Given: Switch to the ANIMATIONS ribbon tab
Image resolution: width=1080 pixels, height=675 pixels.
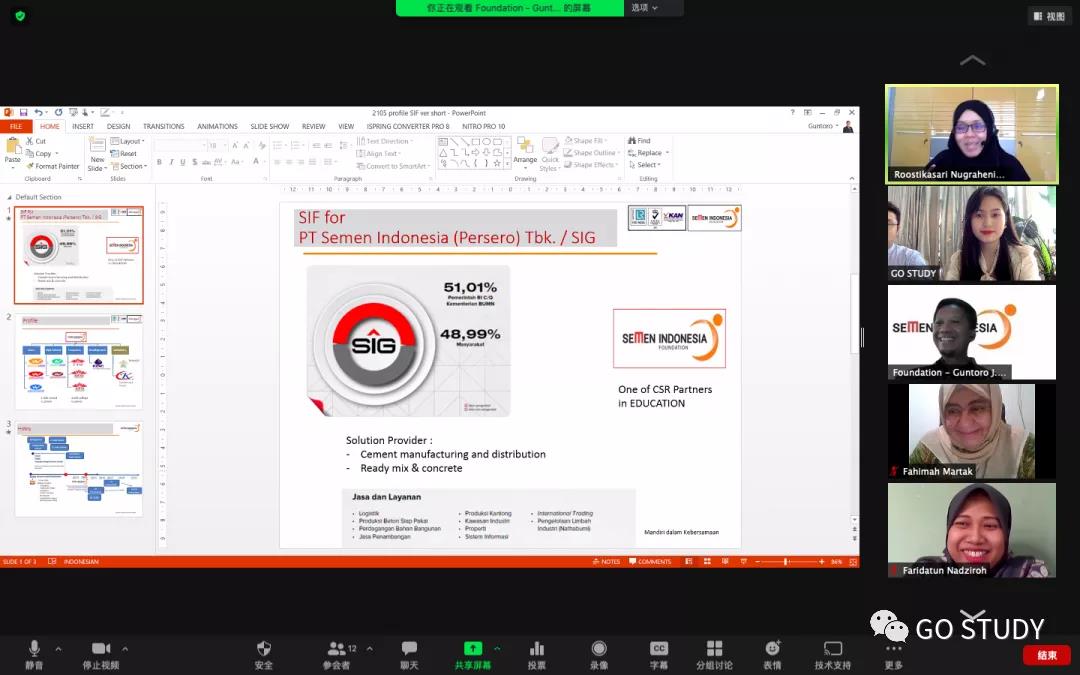Looking at the screenshot, I should coord(217,127).
